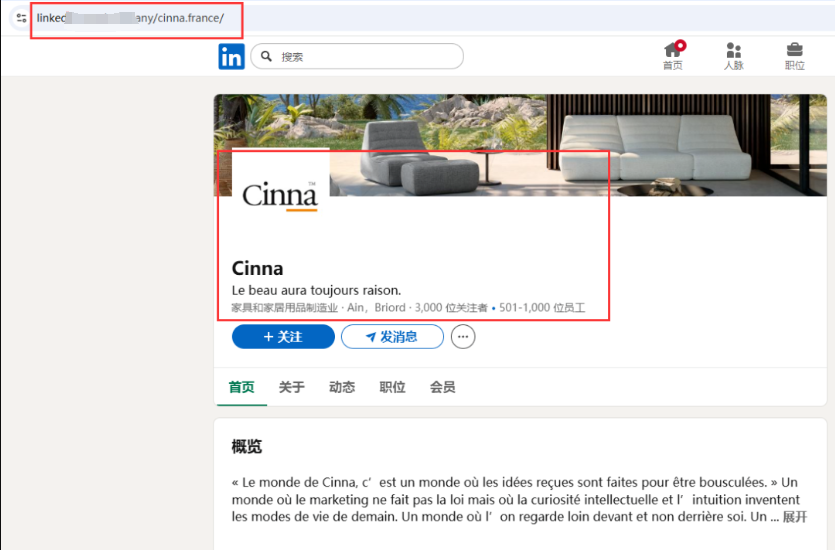This screenshot has width=835, height=550.
Task: Switch to the 动态 tab
Action: point(342,387)
